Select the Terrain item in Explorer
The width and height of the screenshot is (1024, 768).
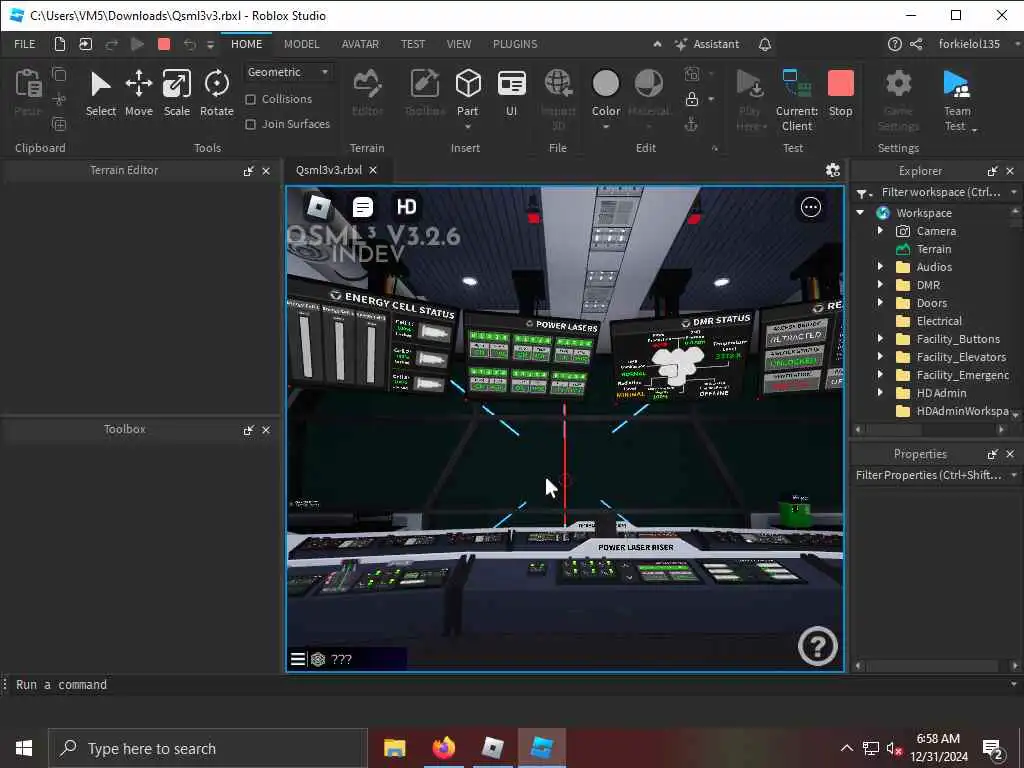click(x=934, y=249)
